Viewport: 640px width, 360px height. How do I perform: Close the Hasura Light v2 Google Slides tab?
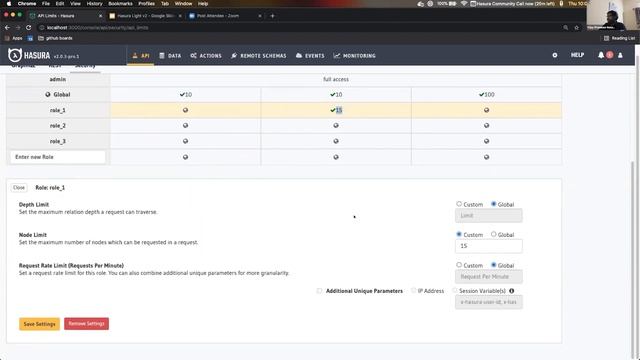pos(180,16)
